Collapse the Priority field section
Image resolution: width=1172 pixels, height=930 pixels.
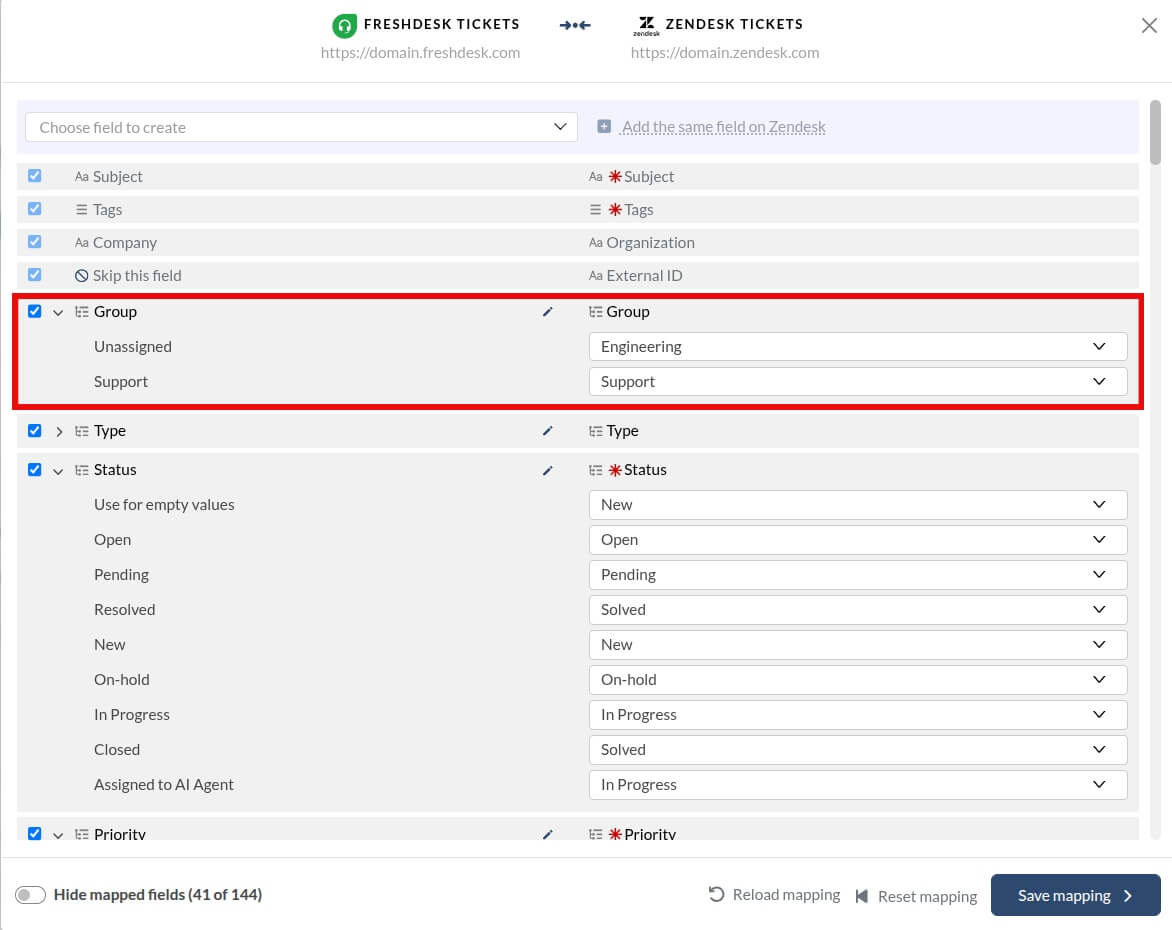[58, 835]
